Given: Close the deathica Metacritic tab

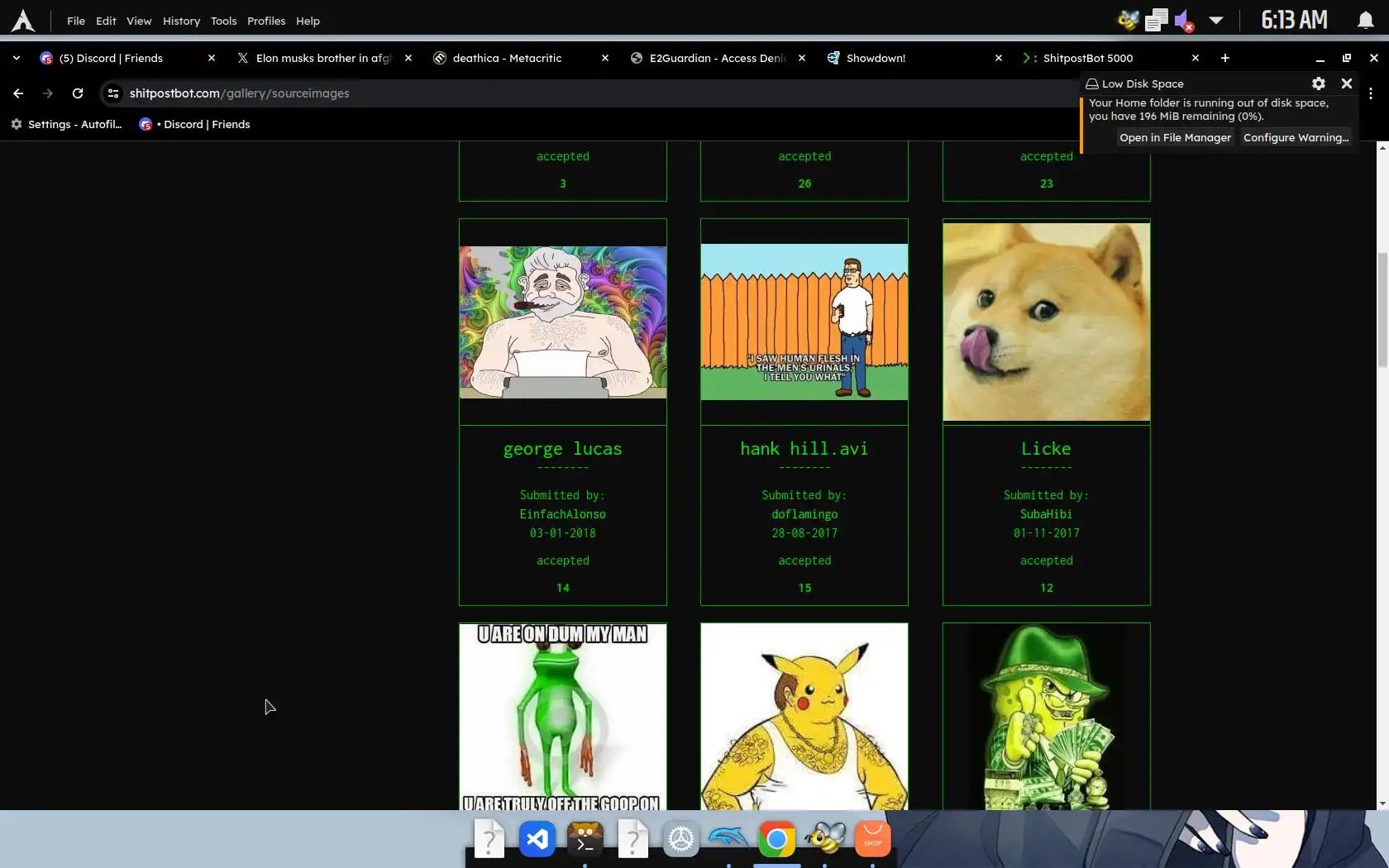Looking at the screenshot, I should click(605, 58).
